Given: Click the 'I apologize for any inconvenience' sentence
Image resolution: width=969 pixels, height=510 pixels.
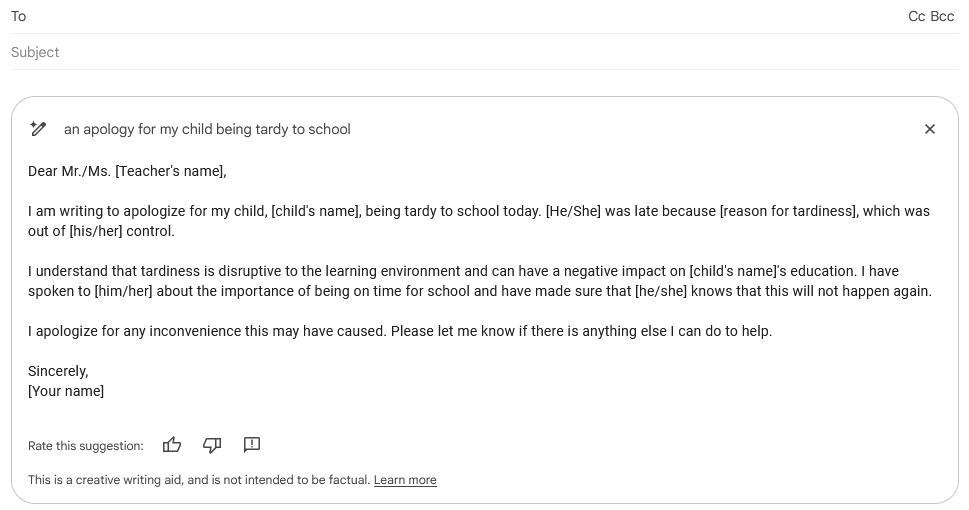Looking at the screenshot, I should click(208, 331).
